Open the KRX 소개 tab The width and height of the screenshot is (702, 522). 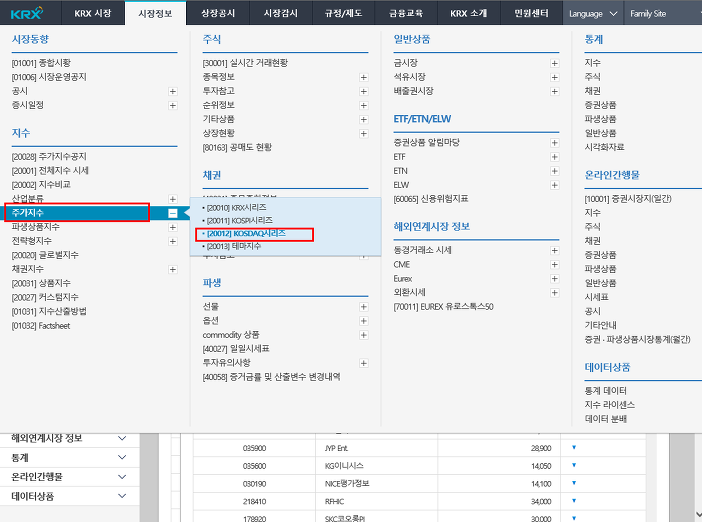pos(469,13)
